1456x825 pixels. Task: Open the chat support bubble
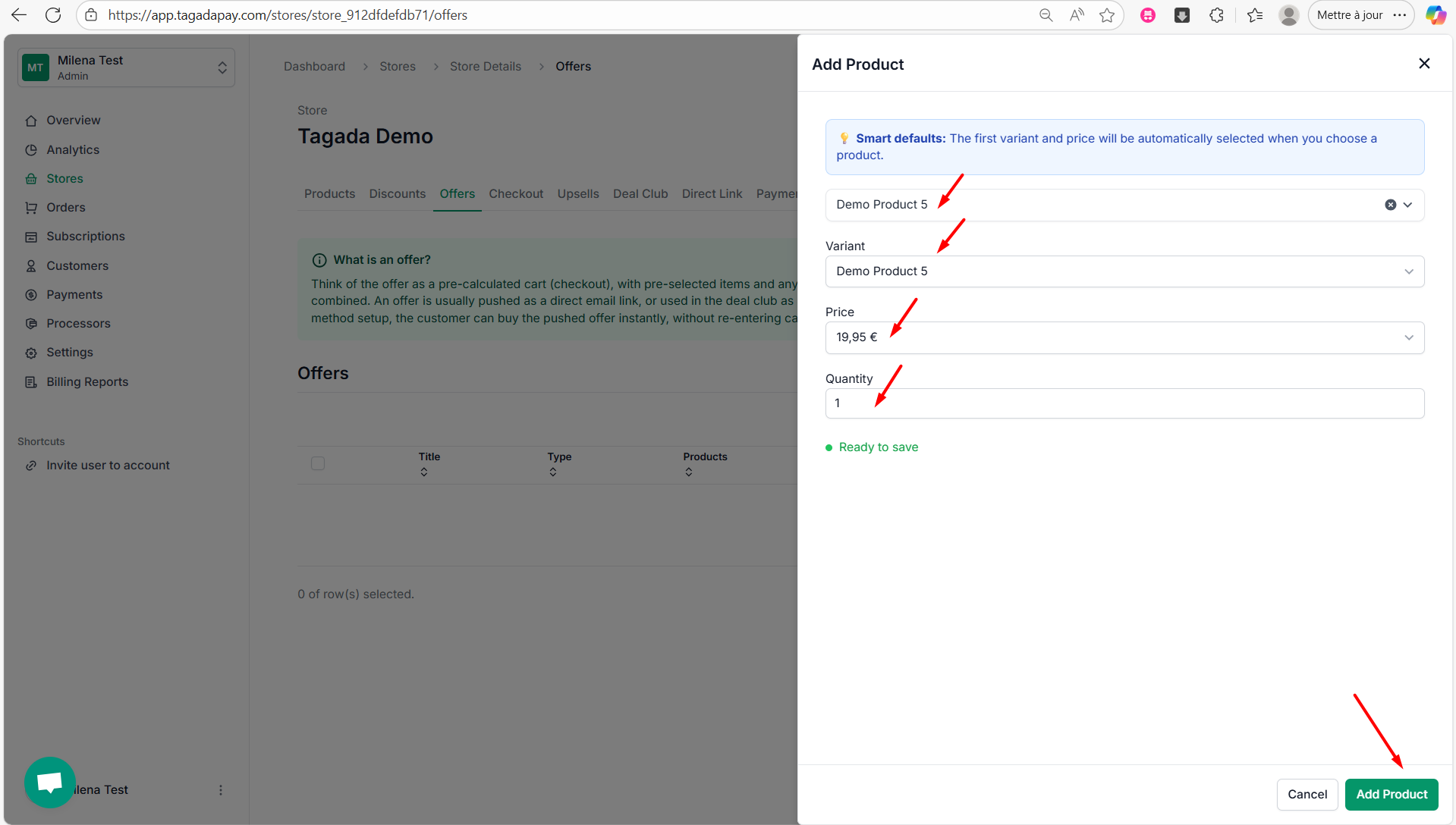pos(49,782)
